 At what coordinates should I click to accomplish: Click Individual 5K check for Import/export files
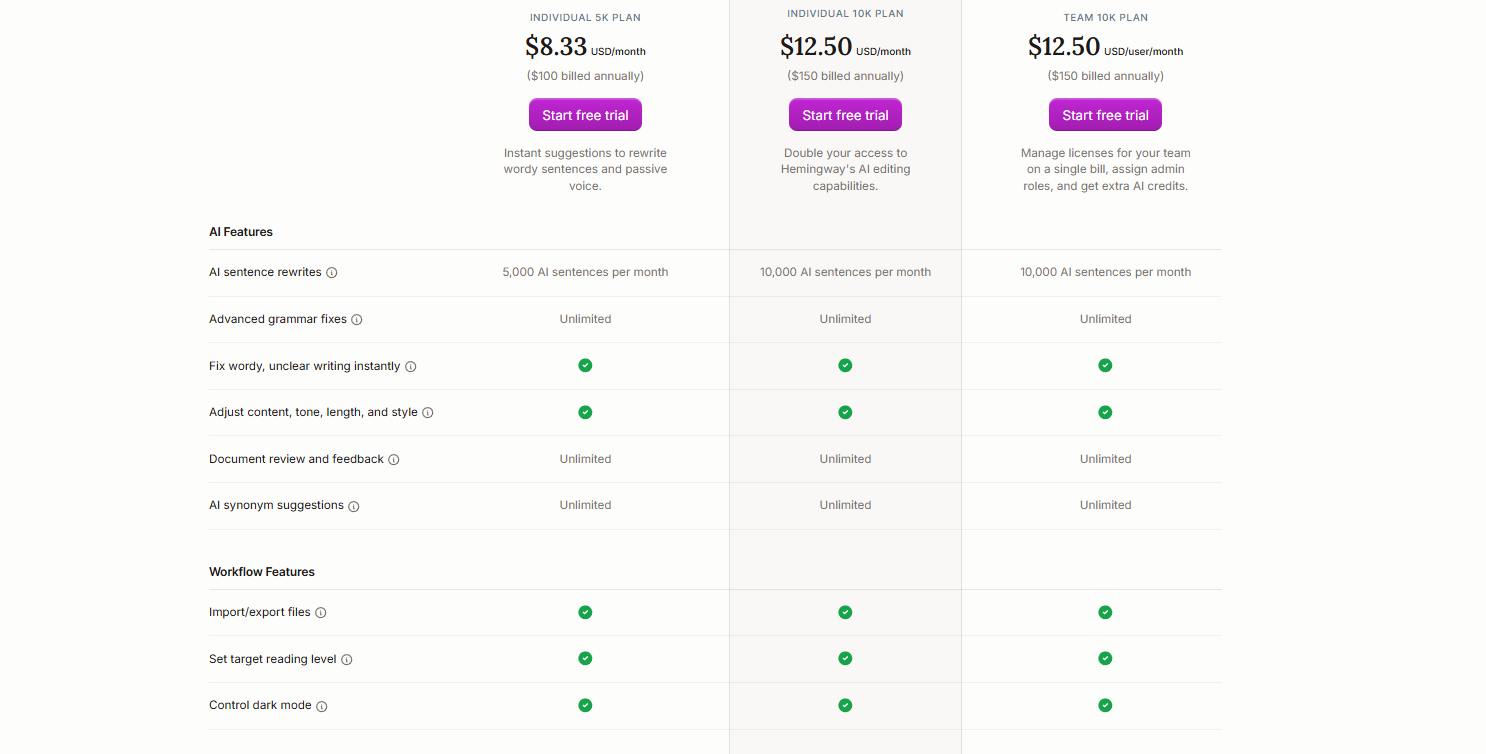pyautogui.click(x=585, y=612)
